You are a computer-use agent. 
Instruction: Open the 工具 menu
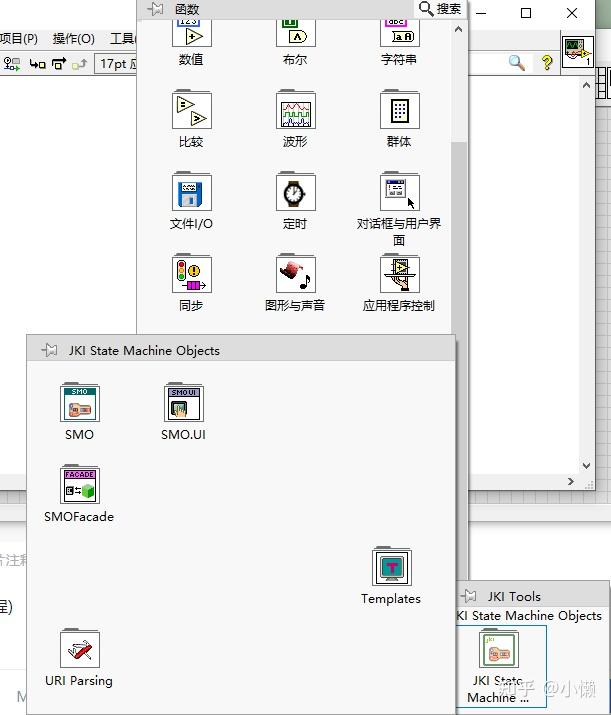pyautogui.click(x=122, y=38)
